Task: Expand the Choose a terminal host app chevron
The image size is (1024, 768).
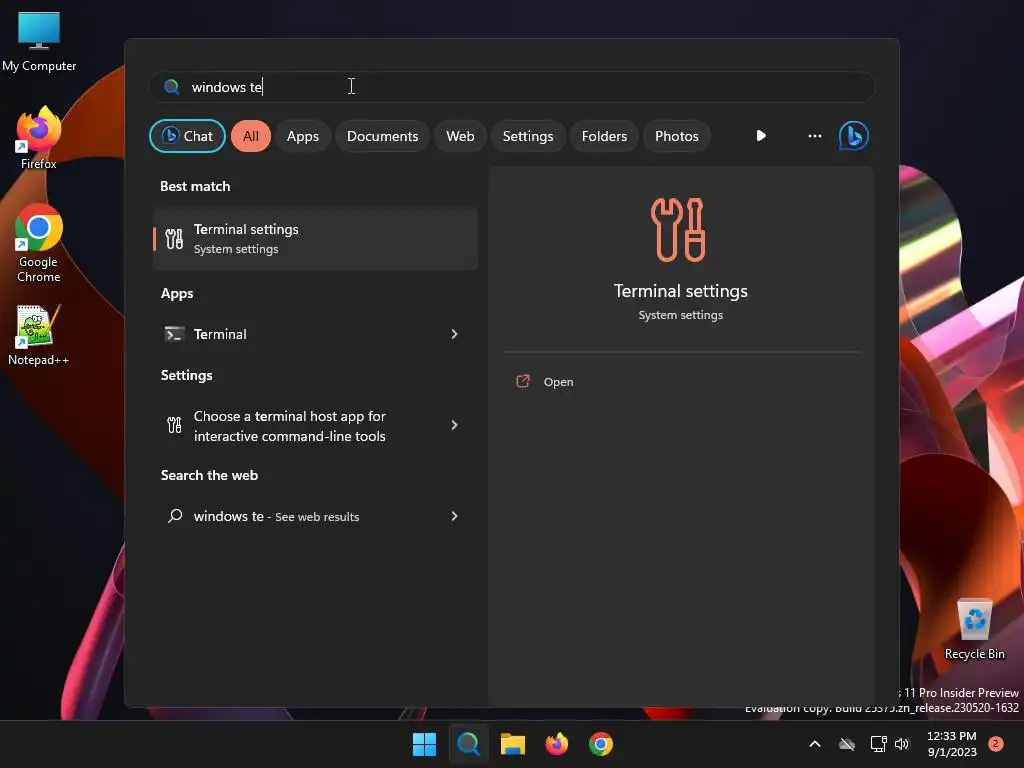Action: tap(455, 425)
